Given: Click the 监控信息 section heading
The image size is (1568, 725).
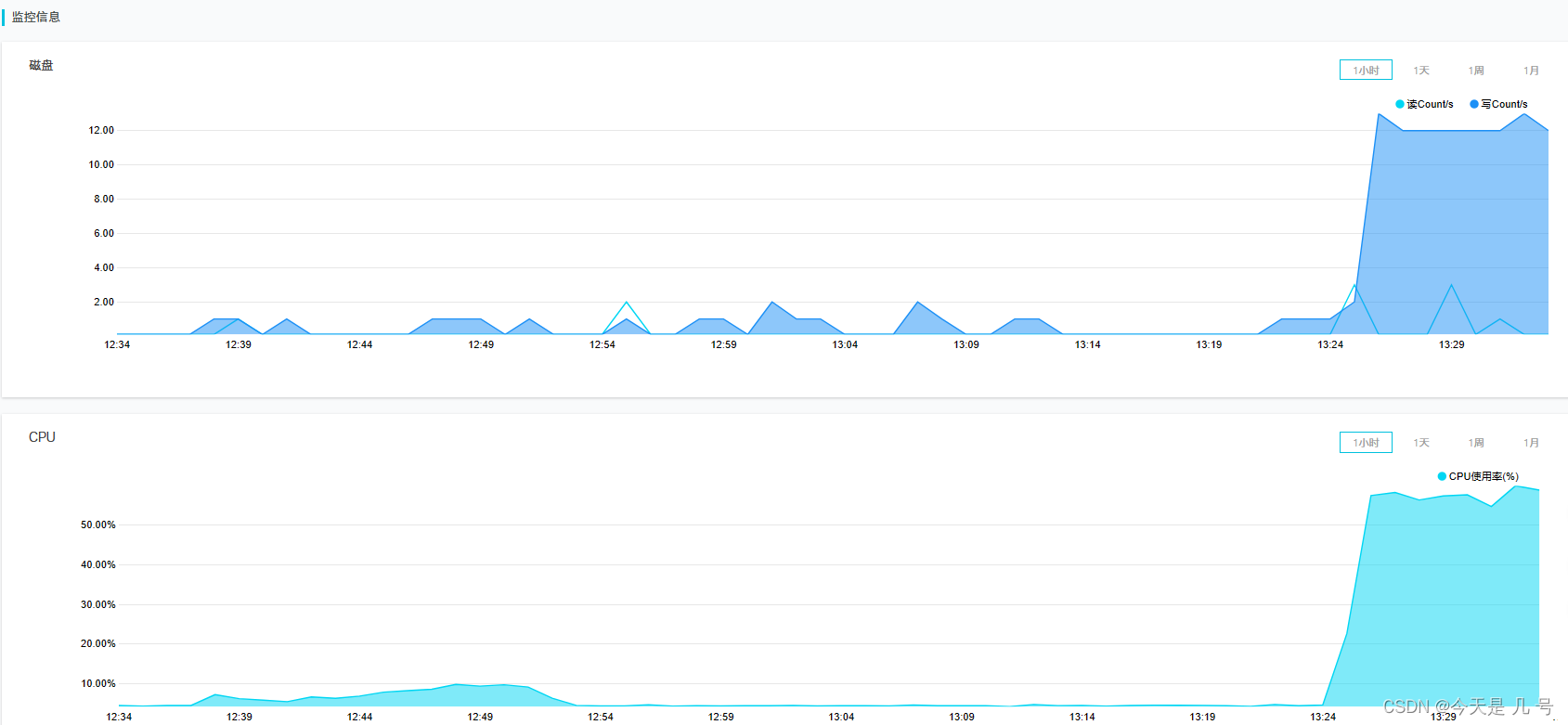Looking at the screenshot, I should (36, 17).
